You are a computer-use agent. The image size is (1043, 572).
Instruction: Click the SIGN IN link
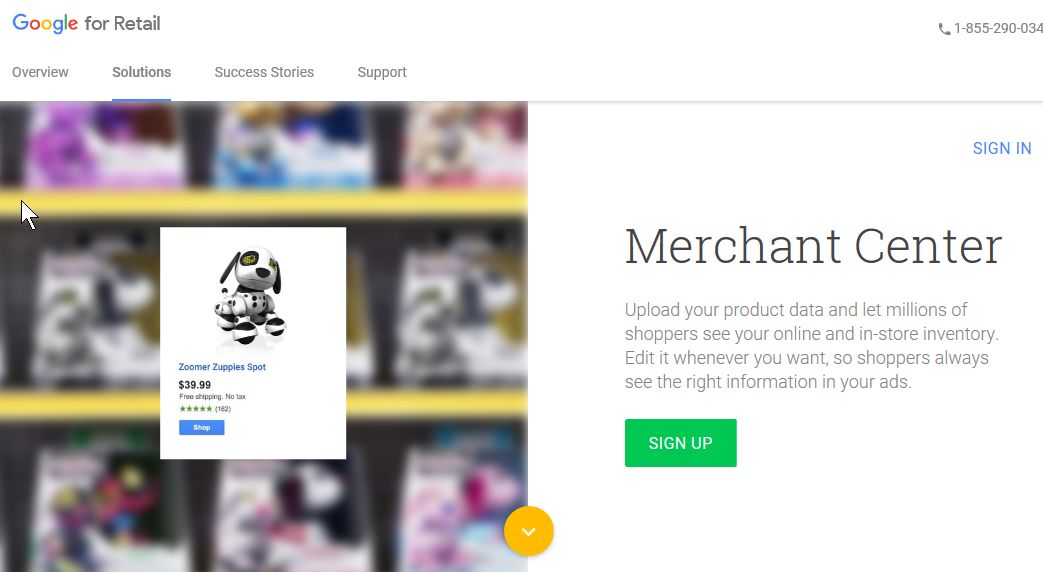pos(1002,148)
